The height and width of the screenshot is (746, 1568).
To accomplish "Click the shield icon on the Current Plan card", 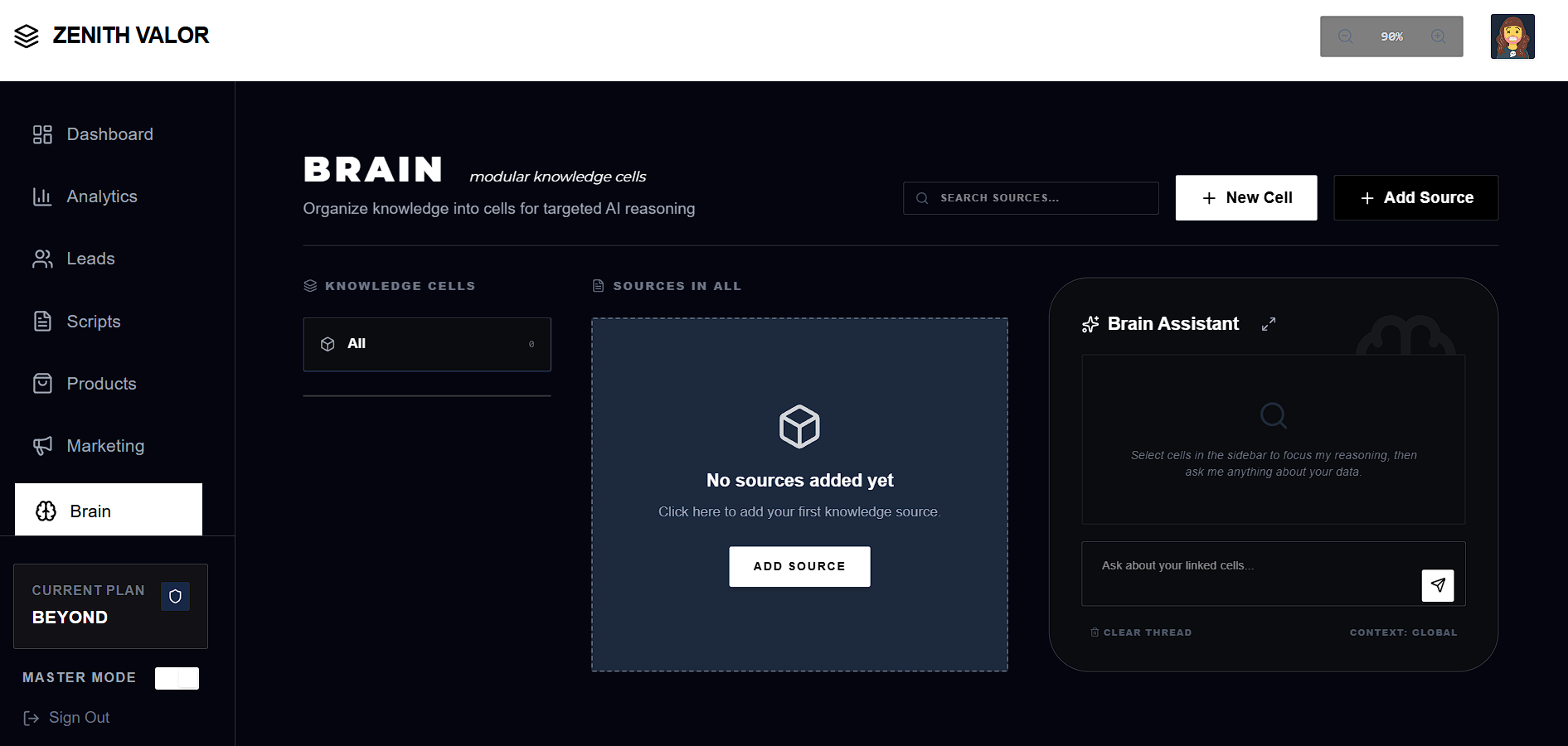I will [x=175, y=596].
